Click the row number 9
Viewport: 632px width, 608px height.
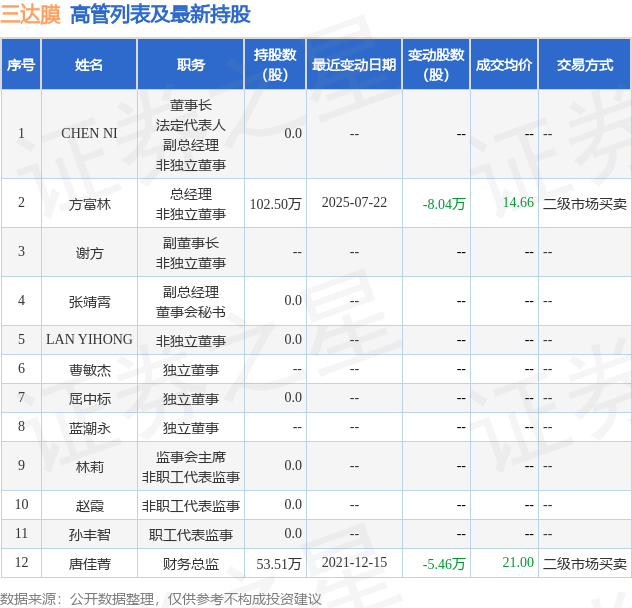21,465
